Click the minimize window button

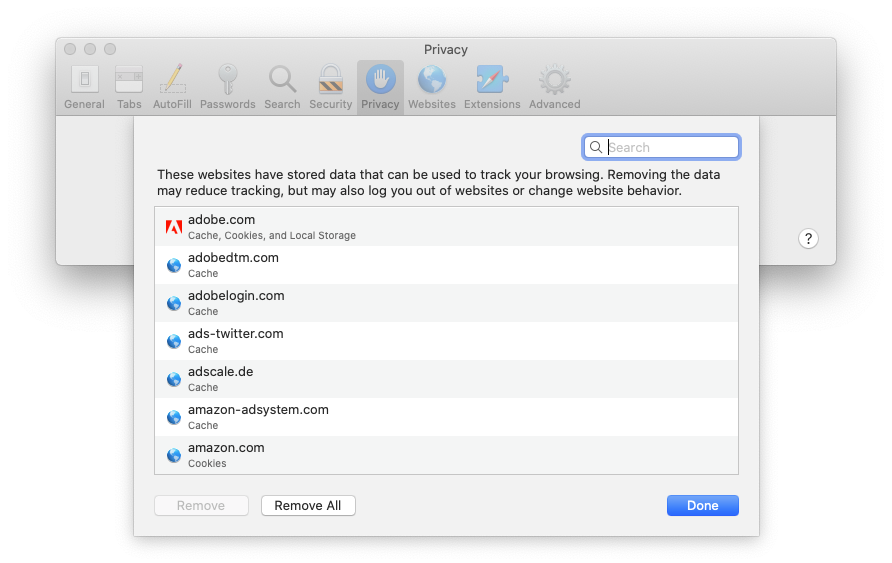click(90, 49)
